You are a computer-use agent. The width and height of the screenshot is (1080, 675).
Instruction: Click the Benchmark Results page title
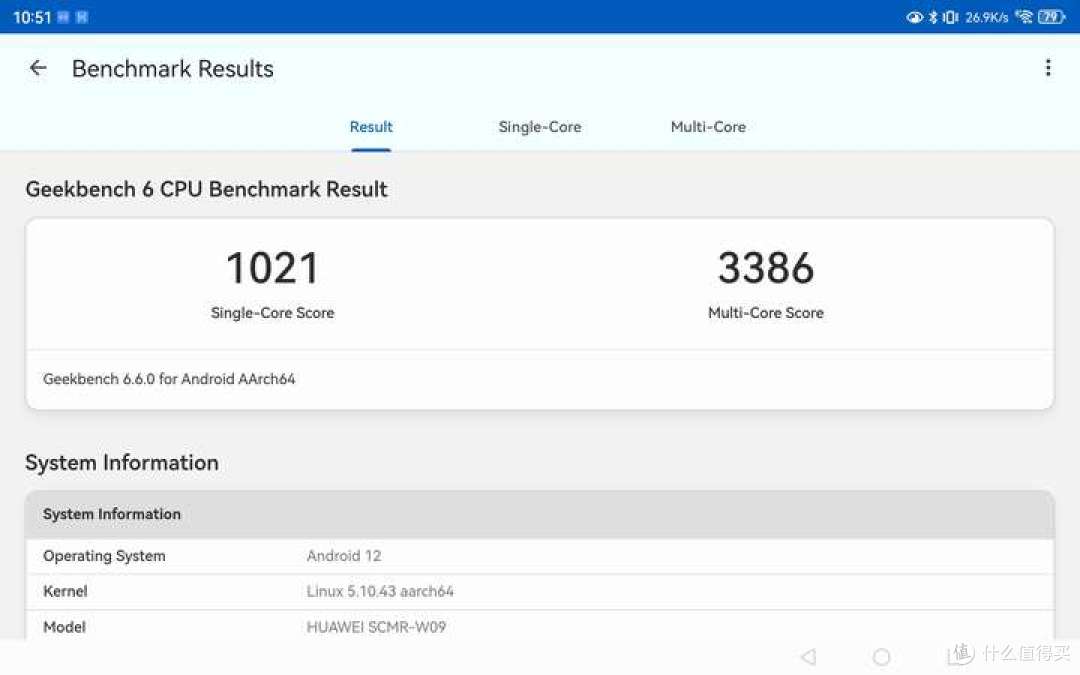[x=173, y=69]
